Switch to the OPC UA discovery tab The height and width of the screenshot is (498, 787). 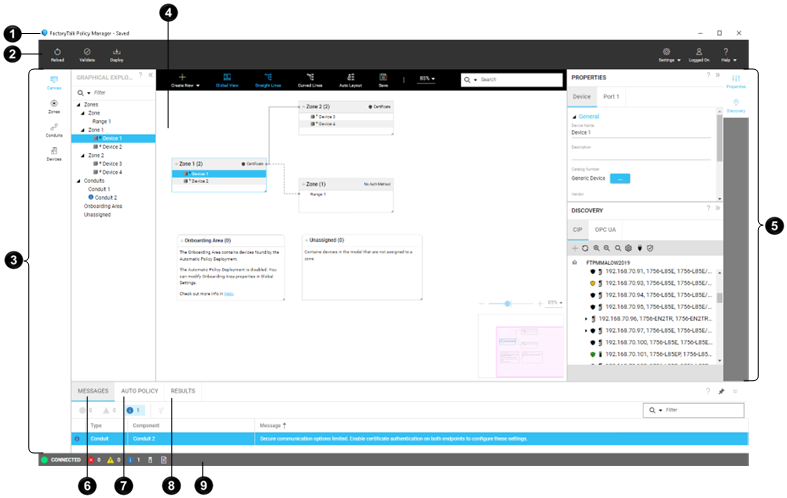tap(605, 230)
